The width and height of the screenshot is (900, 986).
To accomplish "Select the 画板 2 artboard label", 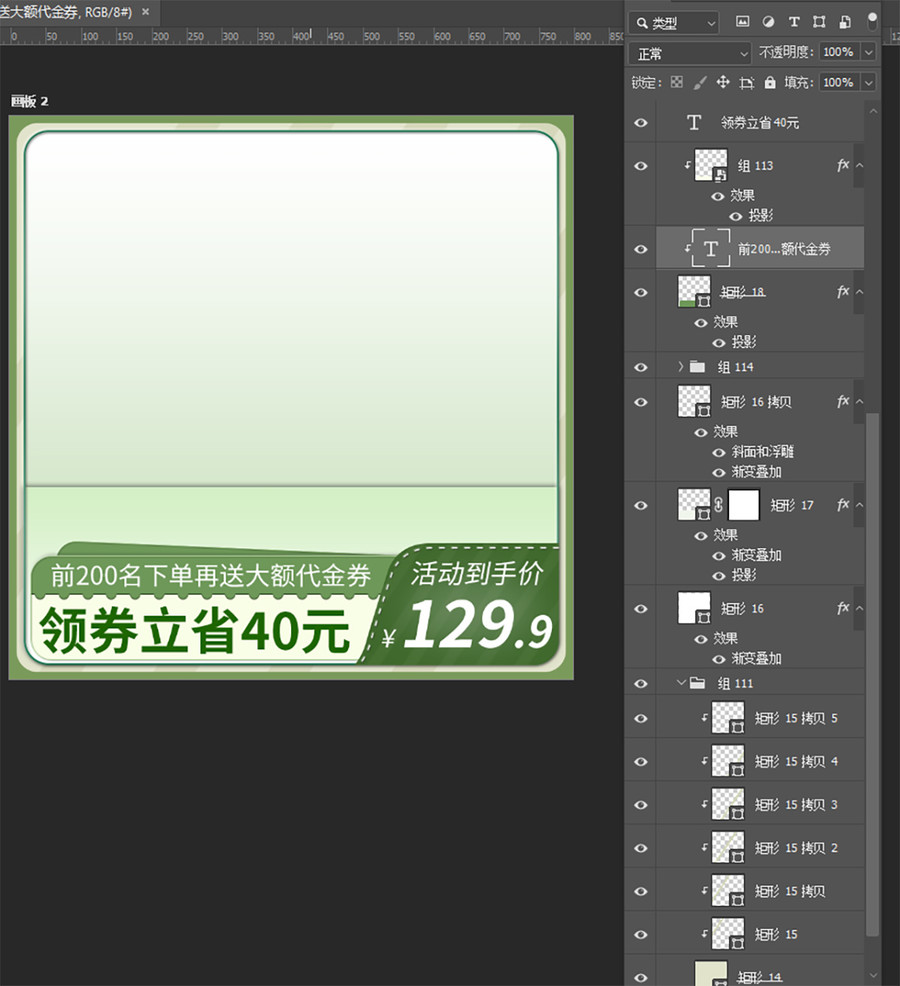I will click(x=30, y=101).
